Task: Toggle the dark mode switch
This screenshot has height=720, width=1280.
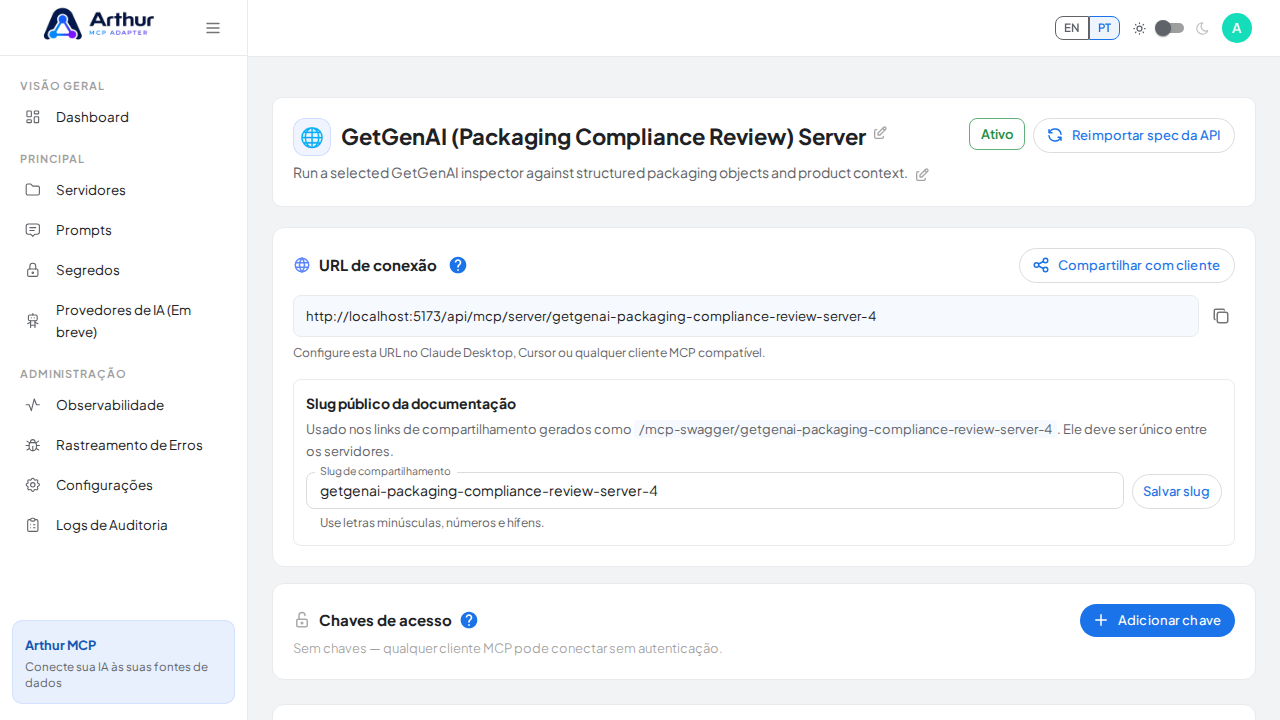Action: (1170, 28)
